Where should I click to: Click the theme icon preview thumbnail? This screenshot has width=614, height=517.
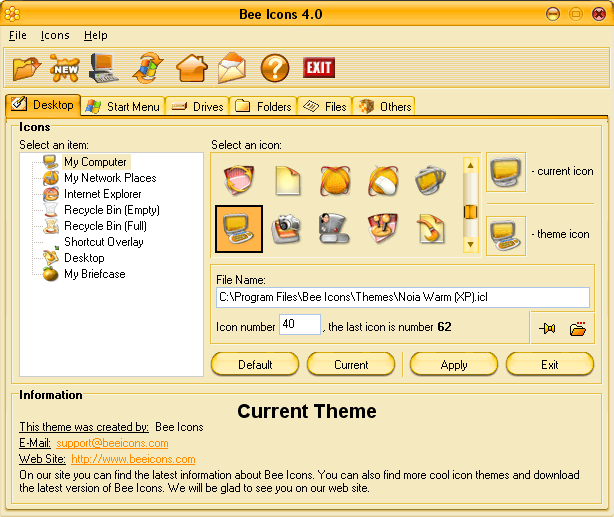tap(506, 236)
